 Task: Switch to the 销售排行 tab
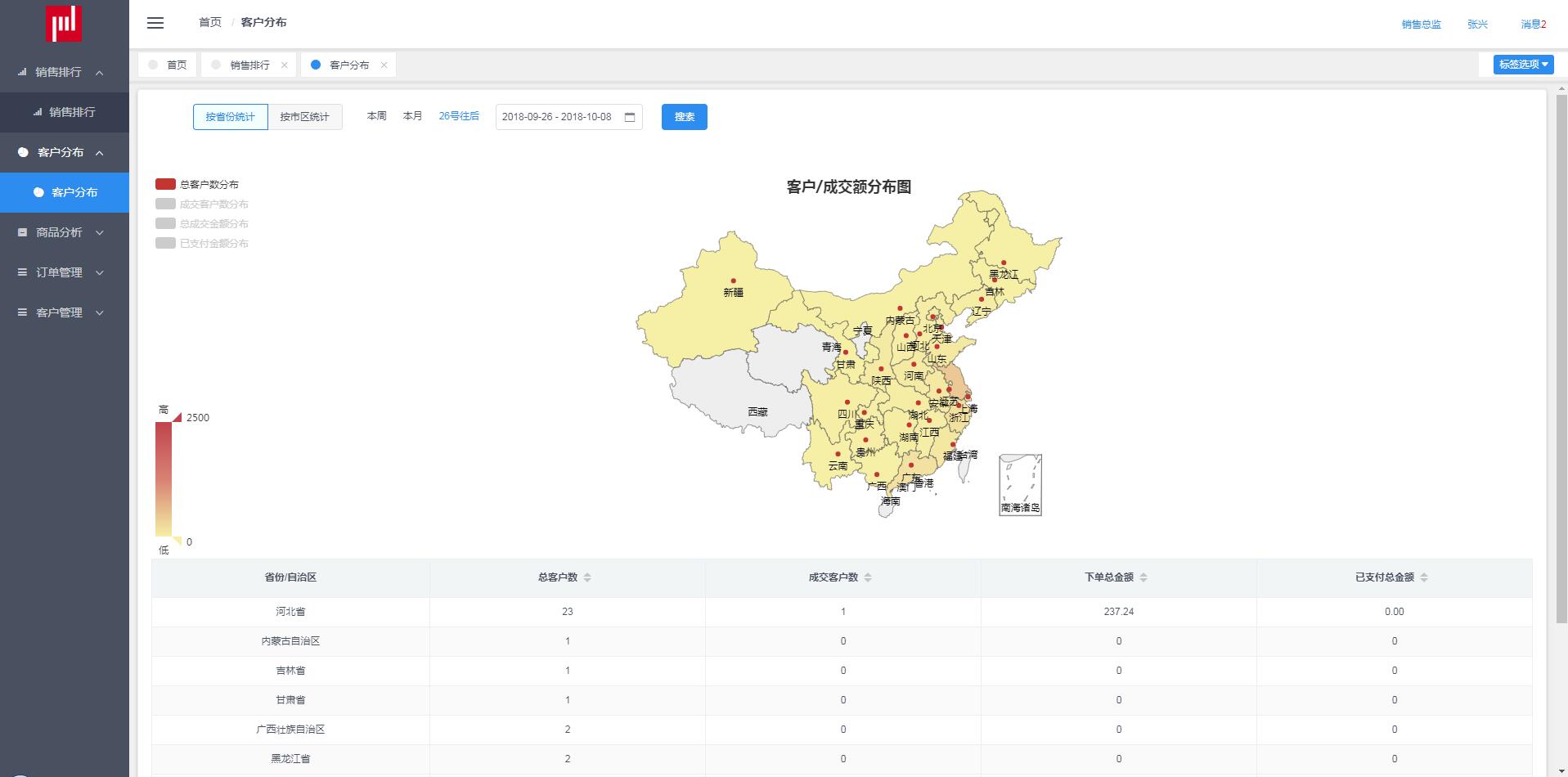[x=249, y=65]
